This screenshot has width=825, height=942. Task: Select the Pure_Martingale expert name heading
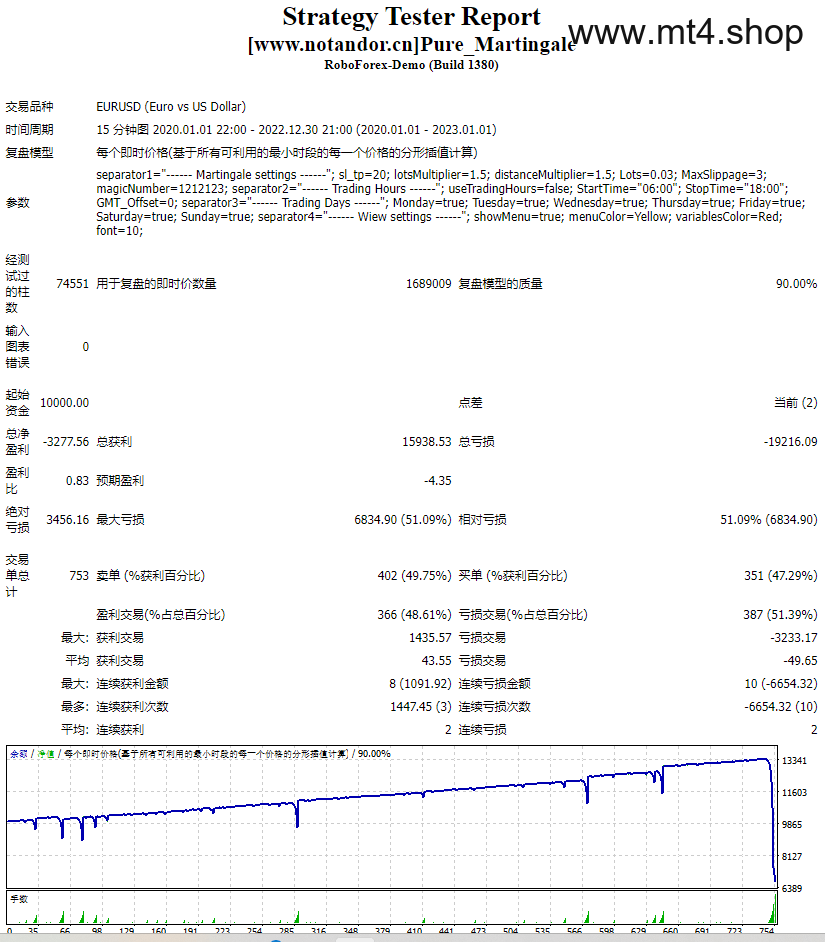[412, 44]
